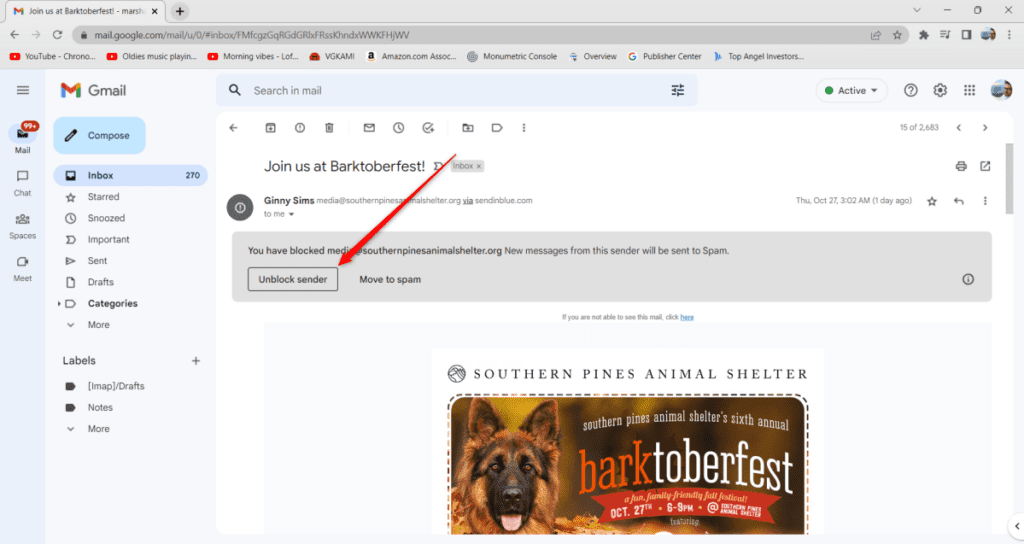Open Chrome's vertical three-dot menu
The width and height of the screenshot is (1024, 544).
[1010, 35]
